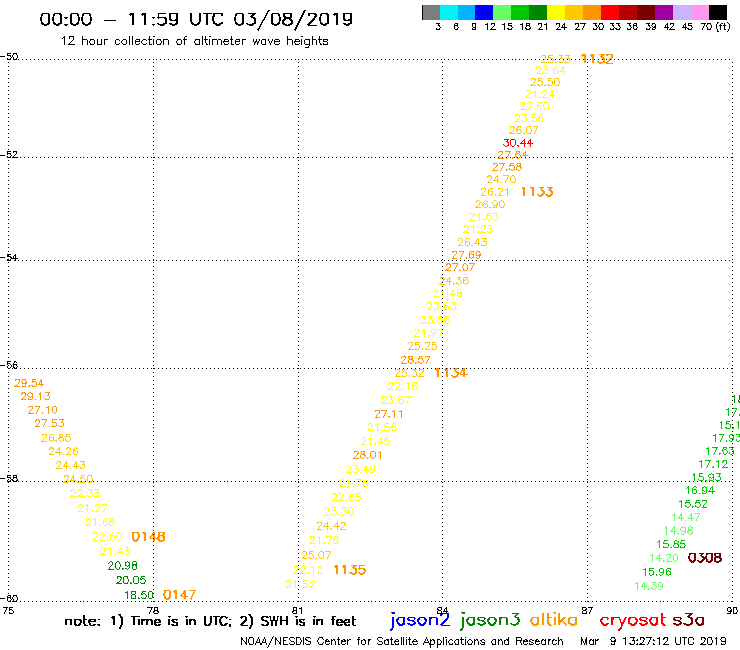
Task: Select the 28.57 orange wave value
Action: pyautogui.click(x=415, y=360)
